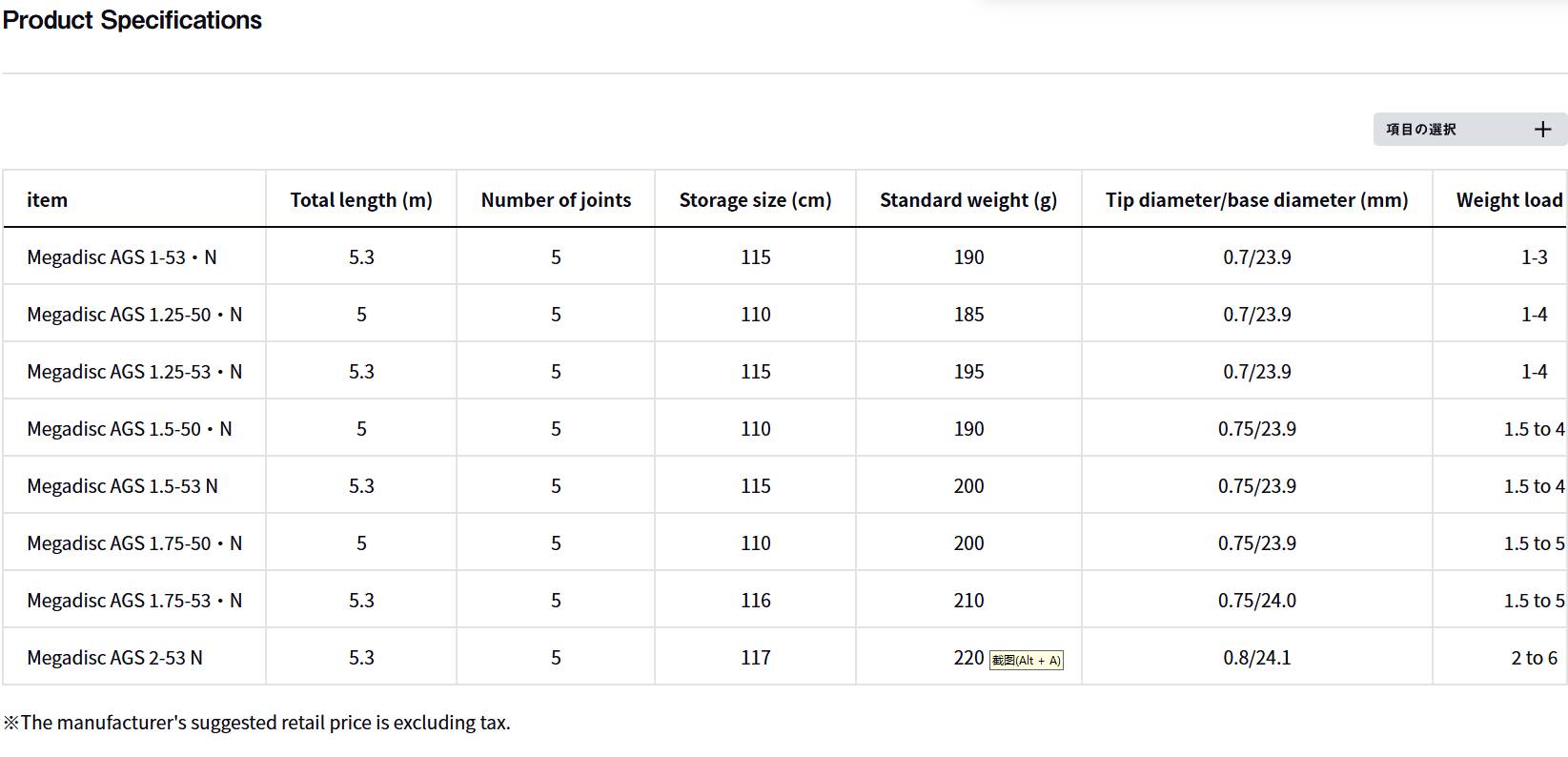Screen dimensions: 1568x757
Task: Select the Megadisc AGS 1.5-53 N row name
Action: point(122,486)
